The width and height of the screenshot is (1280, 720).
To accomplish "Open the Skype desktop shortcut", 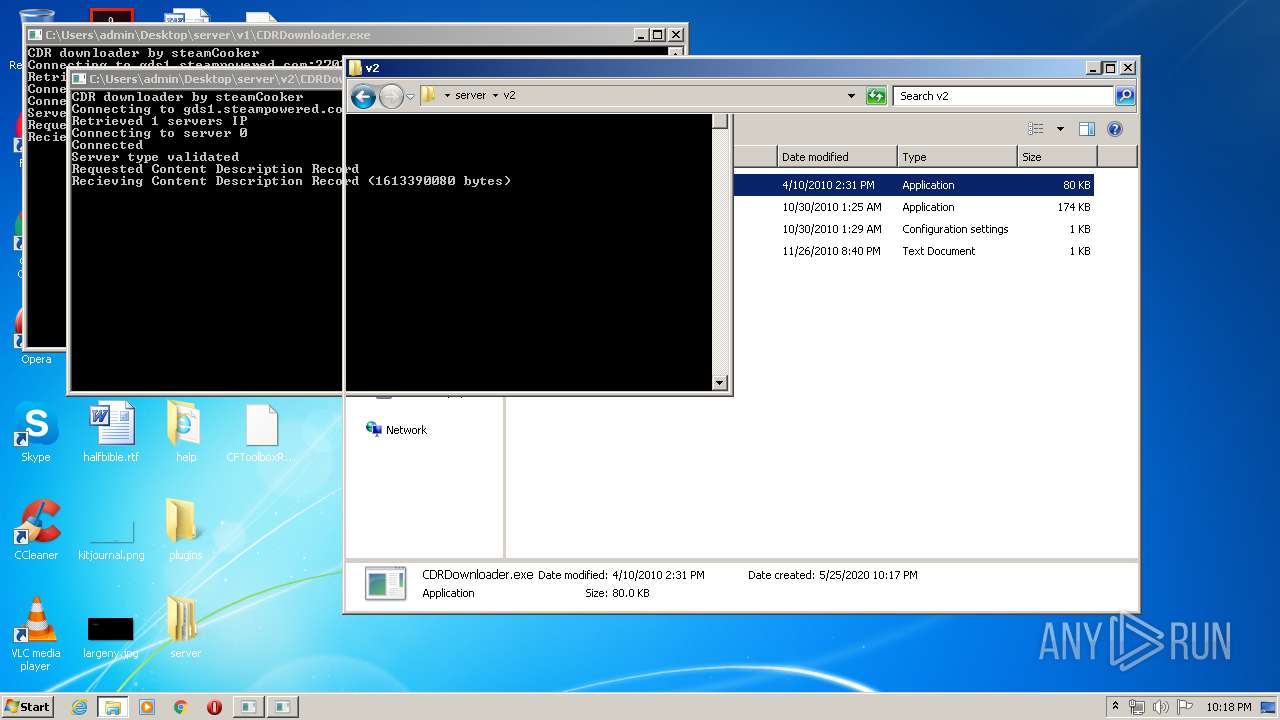I will pyautogui.click(x=36, y=434).
